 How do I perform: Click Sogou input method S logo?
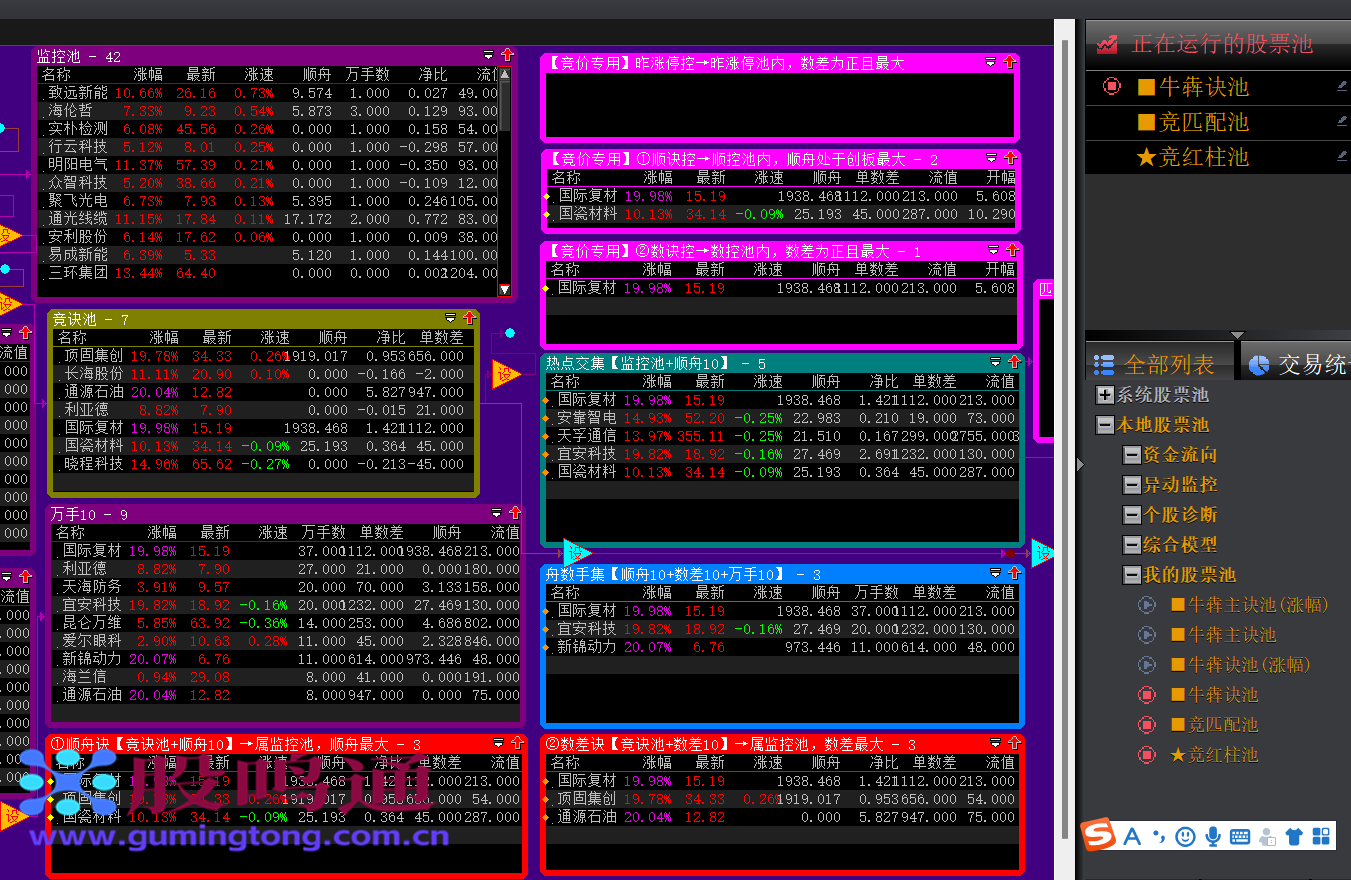pos(1099,835)
